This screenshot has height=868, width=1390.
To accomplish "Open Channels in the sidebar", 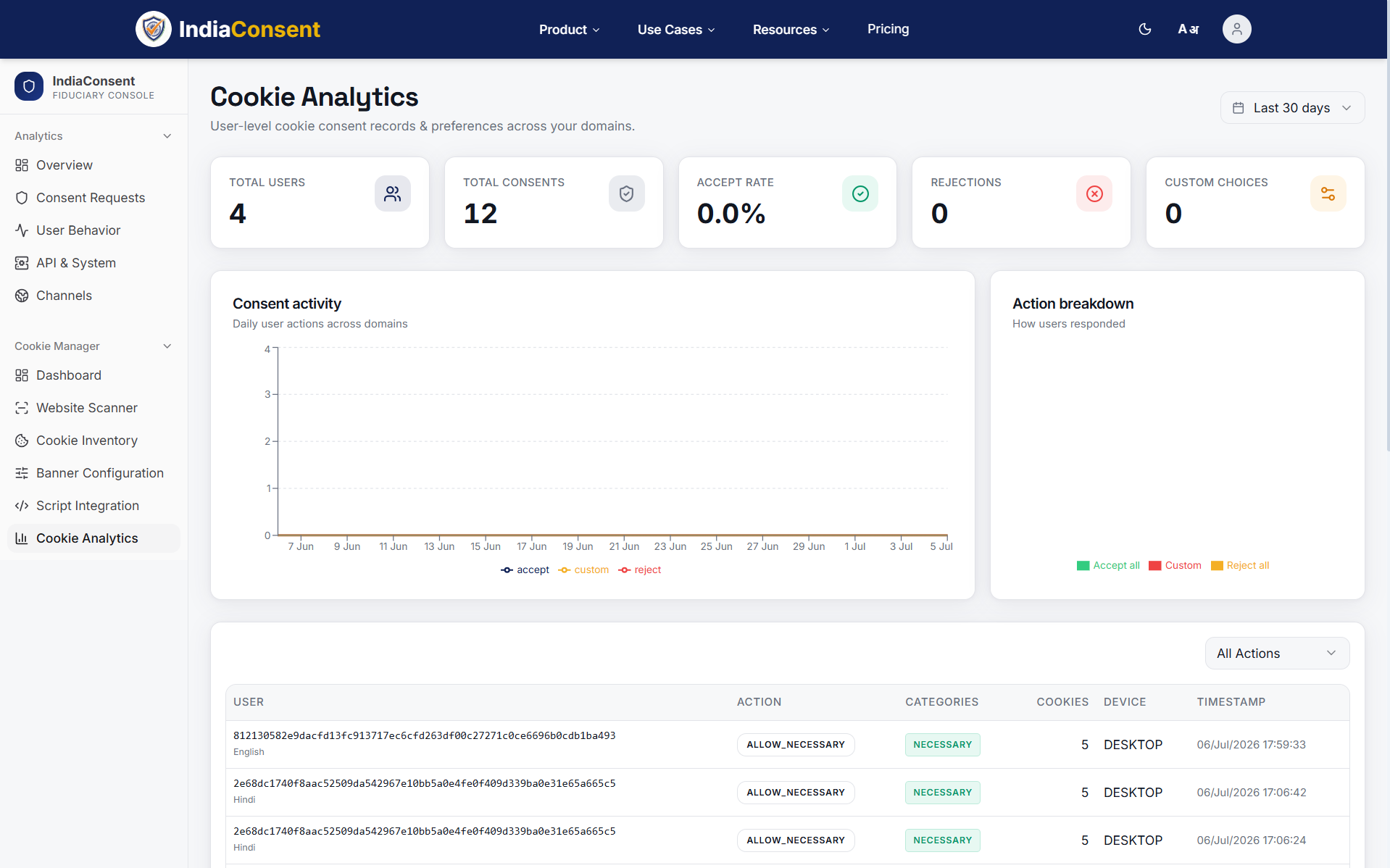I will [x=93, y=296].
